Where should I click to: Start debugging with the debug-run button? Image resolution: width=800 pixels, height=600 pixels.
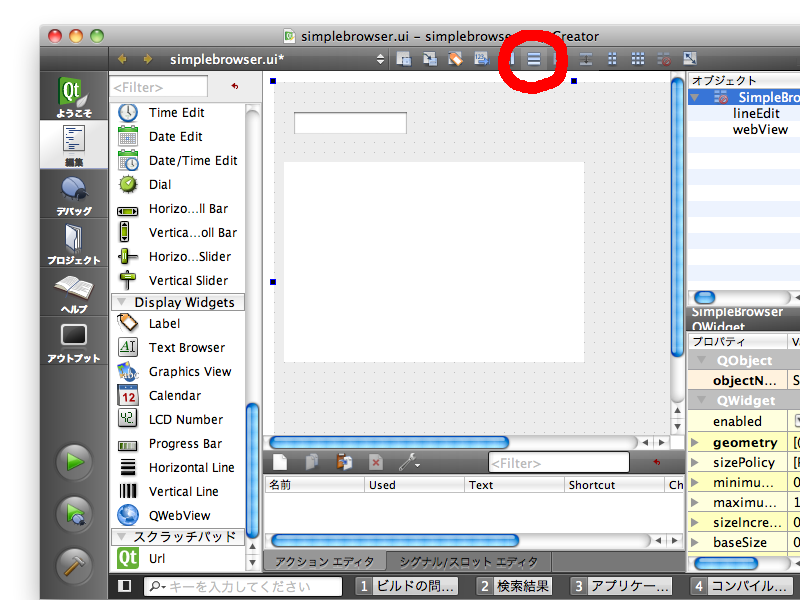pyautogui.click(x=74, y=512)
